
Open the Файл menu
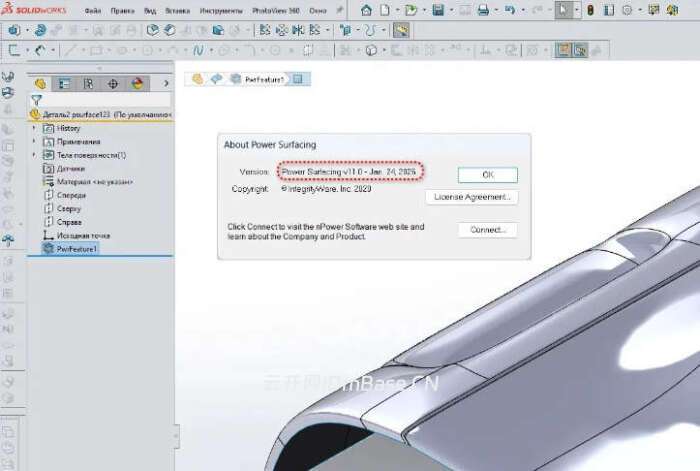93,10
